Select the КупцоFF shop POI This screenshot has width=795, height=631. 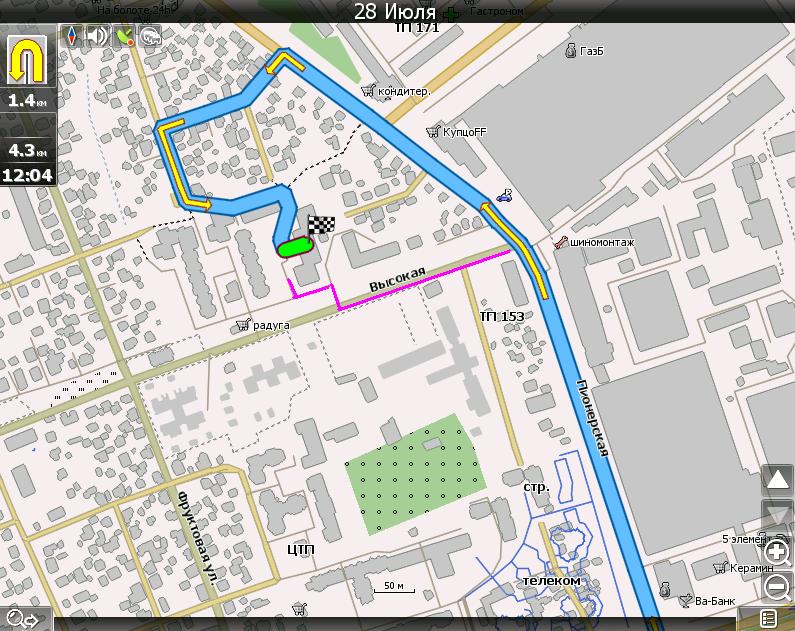(456, 132)
